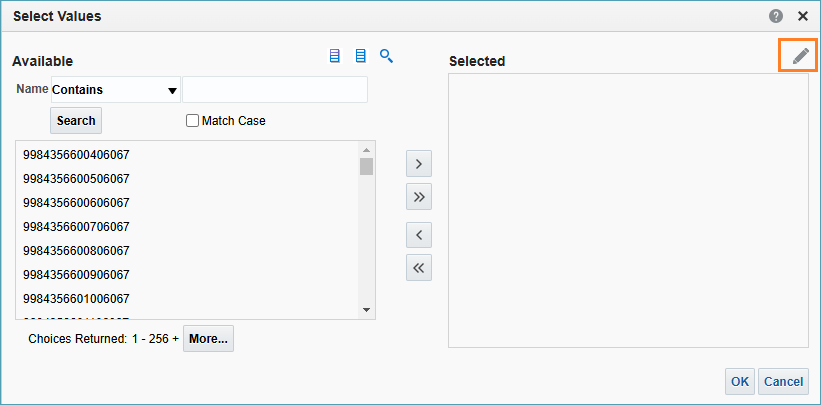Viewport: 821px width, 405px height.
Task: Open the Name Contains operator dropdown
Action: tap(116, 90)
